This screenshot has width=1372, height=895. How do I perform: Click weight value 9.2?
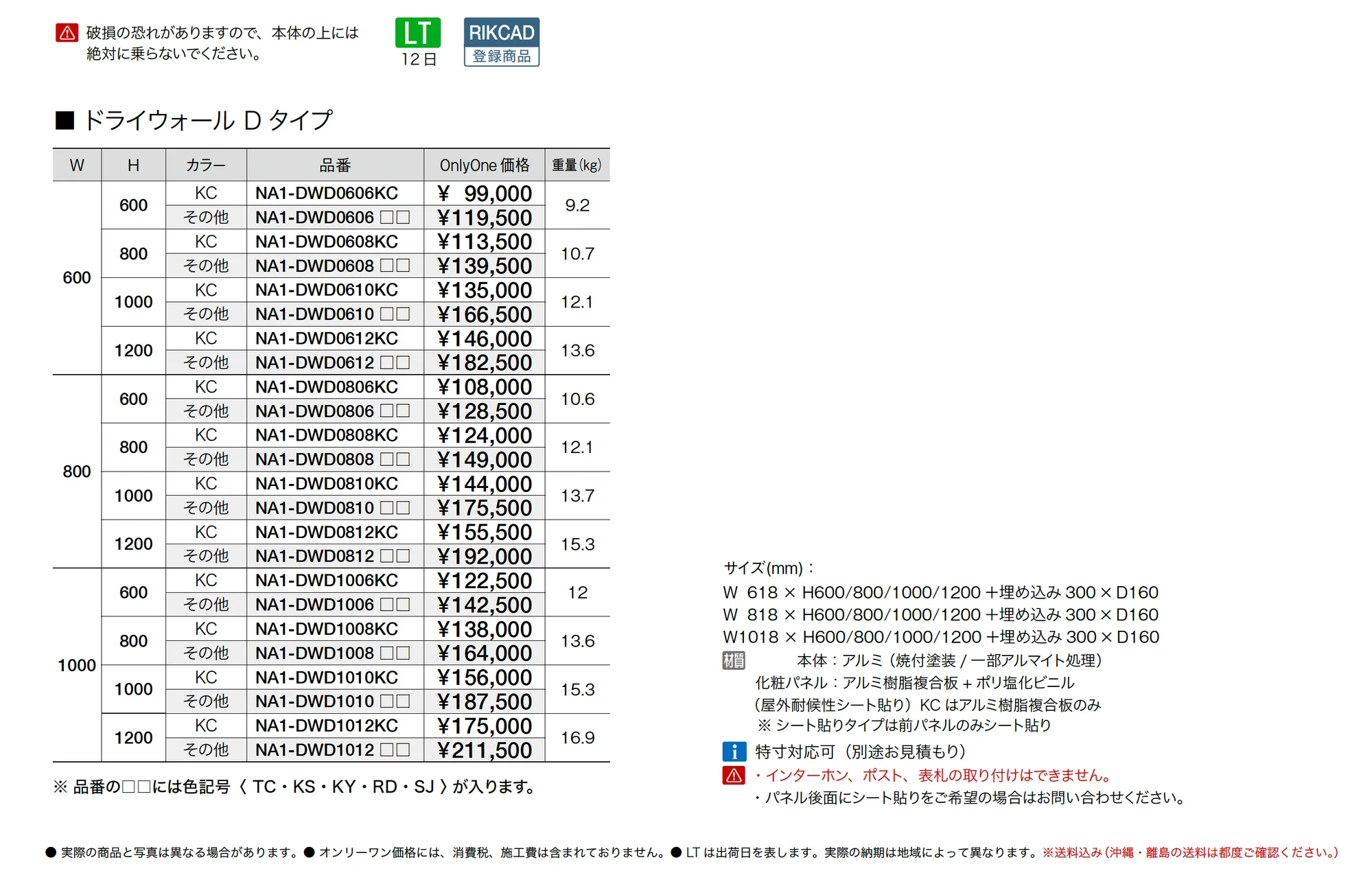[577, 205]
